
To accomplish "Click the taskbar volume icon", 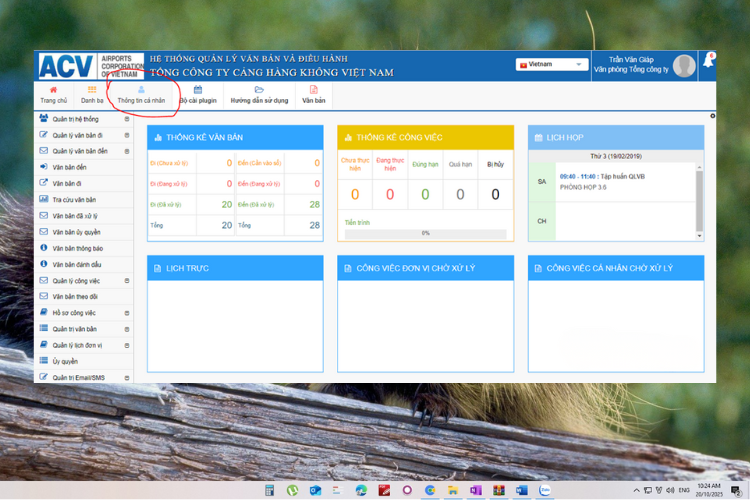I will point(670,490).
